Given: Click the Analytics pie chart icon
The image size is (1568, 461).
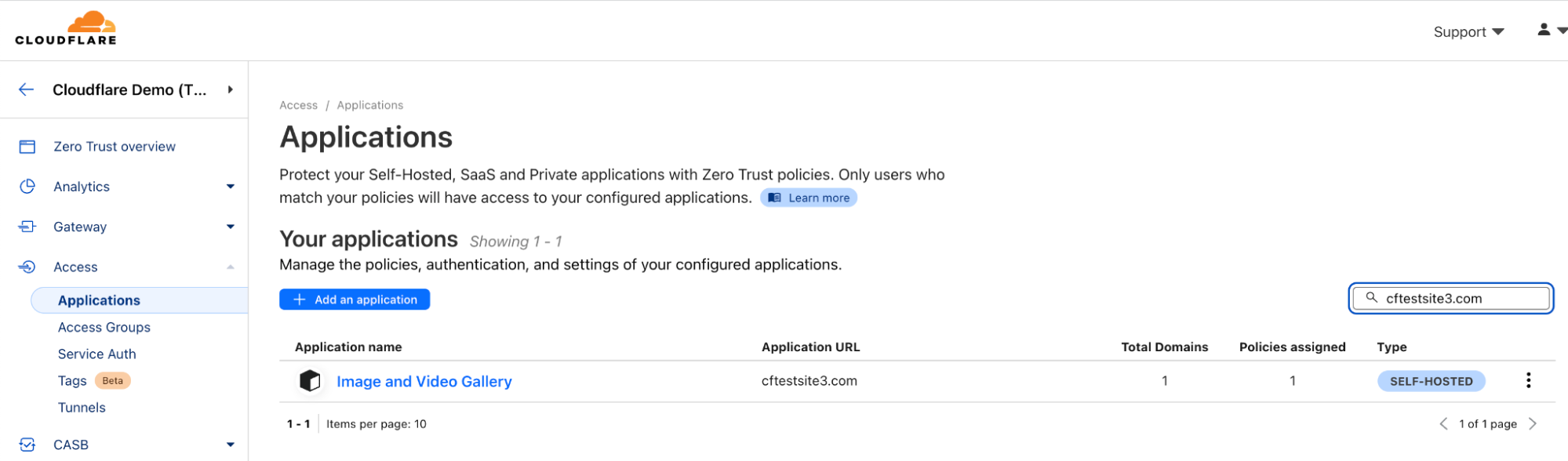Looking at the screenshot, I should click(x=27, y=187).
